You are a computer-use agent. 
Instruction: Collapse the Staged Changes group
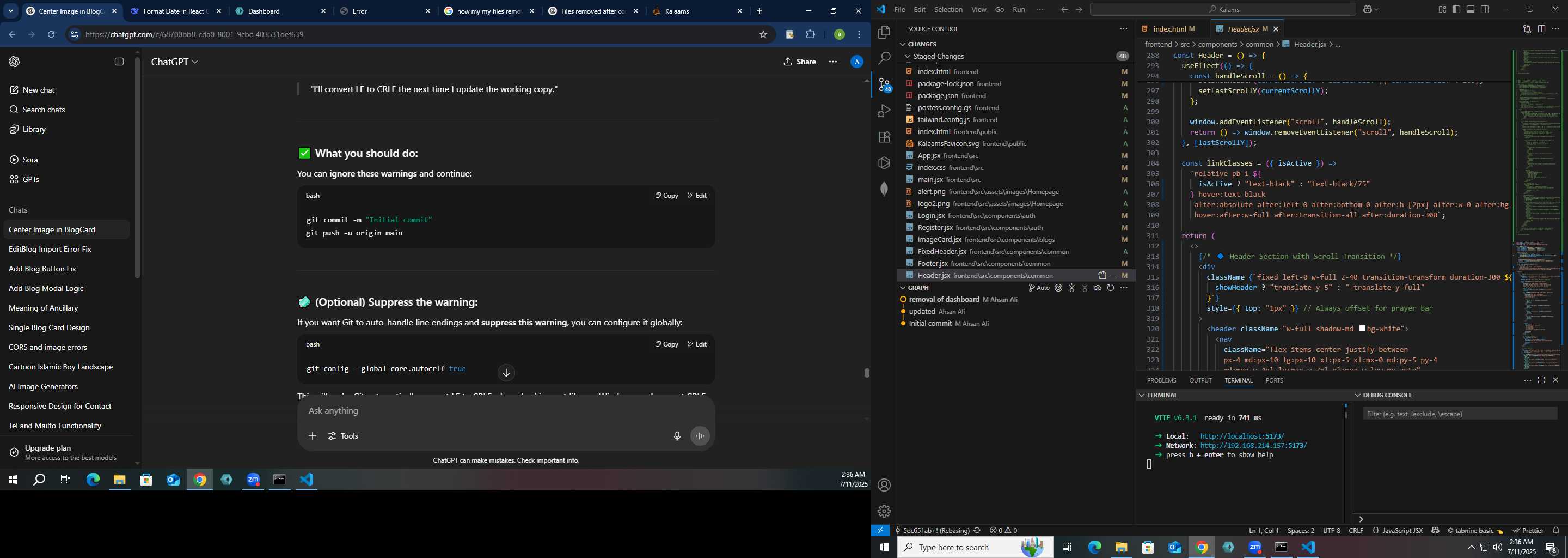coord(908,57)
